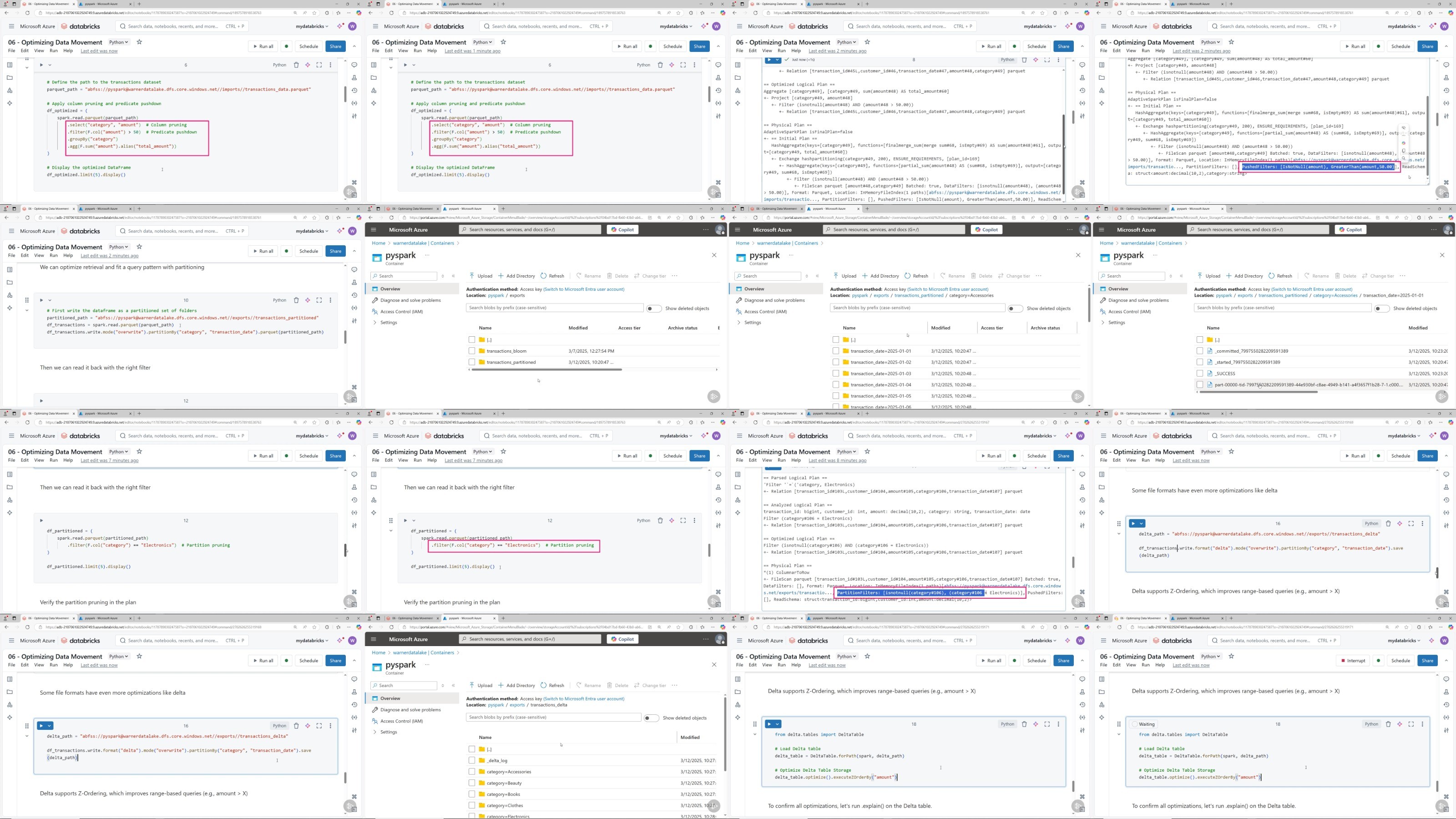Image resolution: width=1456 pixels, height=819 pixels.
Task: Open variables {x} icon in notebook edited 1 minute ago
Action: [718, 103]
